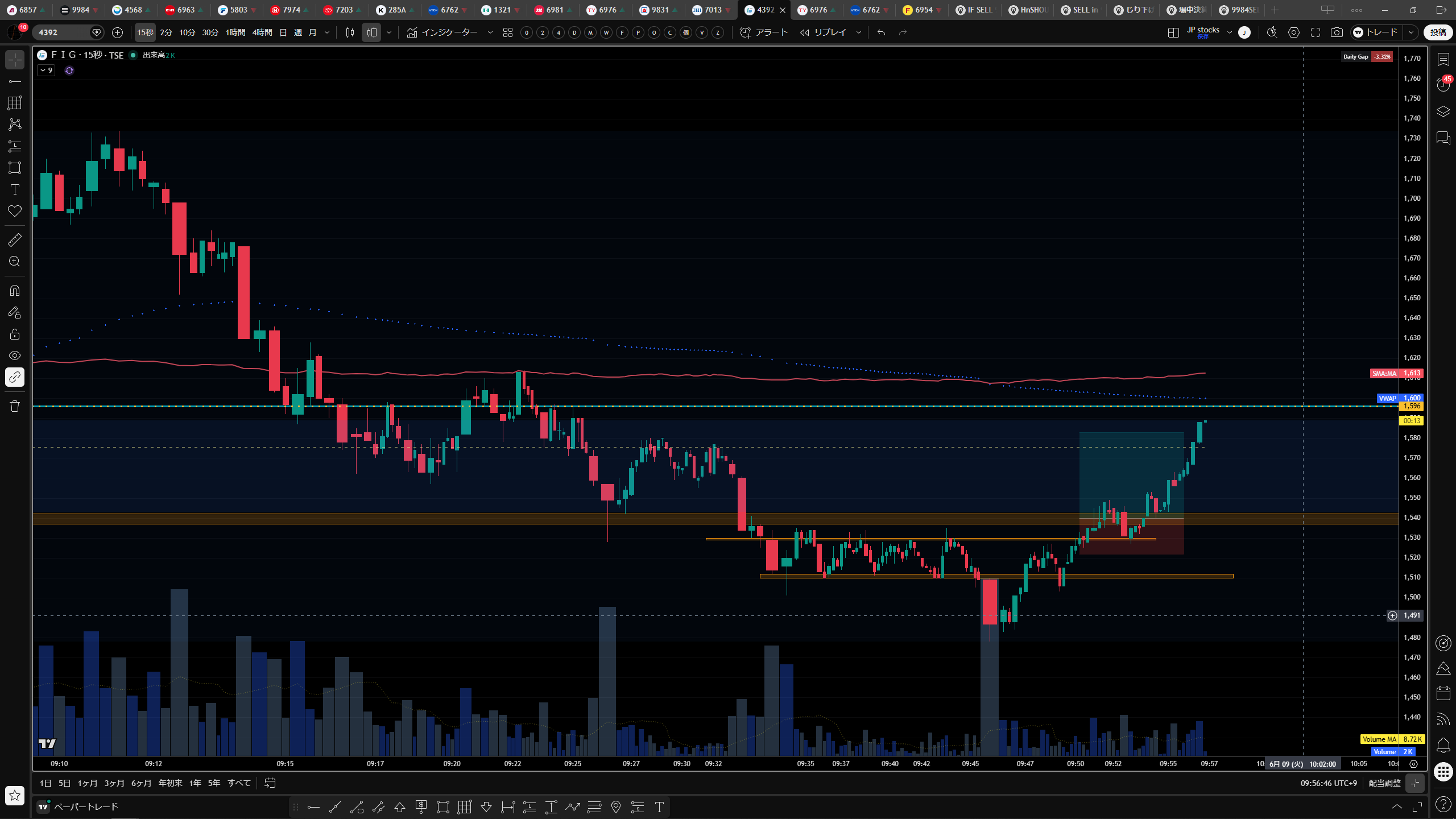Viewport: 1456px width, 819px height.
Task: Expand the JP stocks layout dropdown
Action: (1230, 32)
